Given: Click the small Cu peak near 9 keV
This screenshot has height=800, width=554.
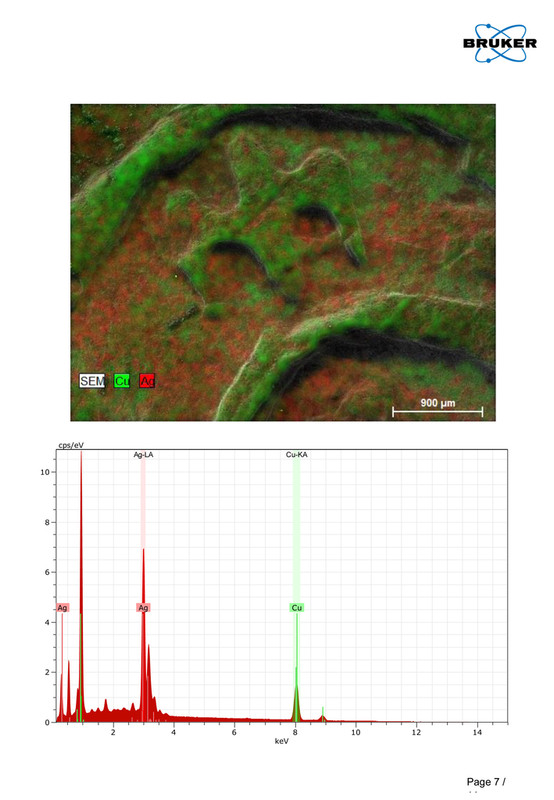Looking at the screenshot, I should 323,716.
